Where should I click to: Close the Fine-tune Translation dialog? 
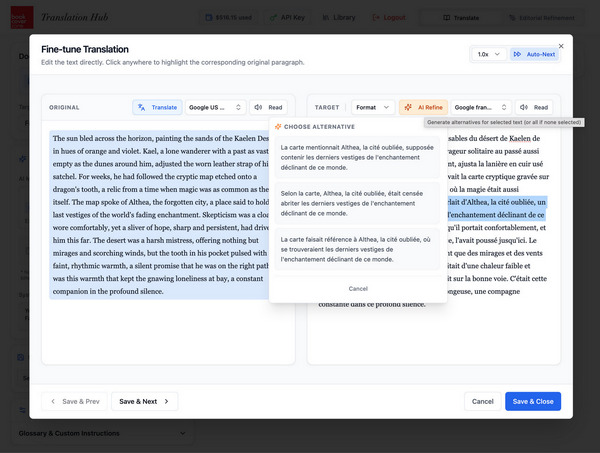pyautogui.click(x=561, y=46)
